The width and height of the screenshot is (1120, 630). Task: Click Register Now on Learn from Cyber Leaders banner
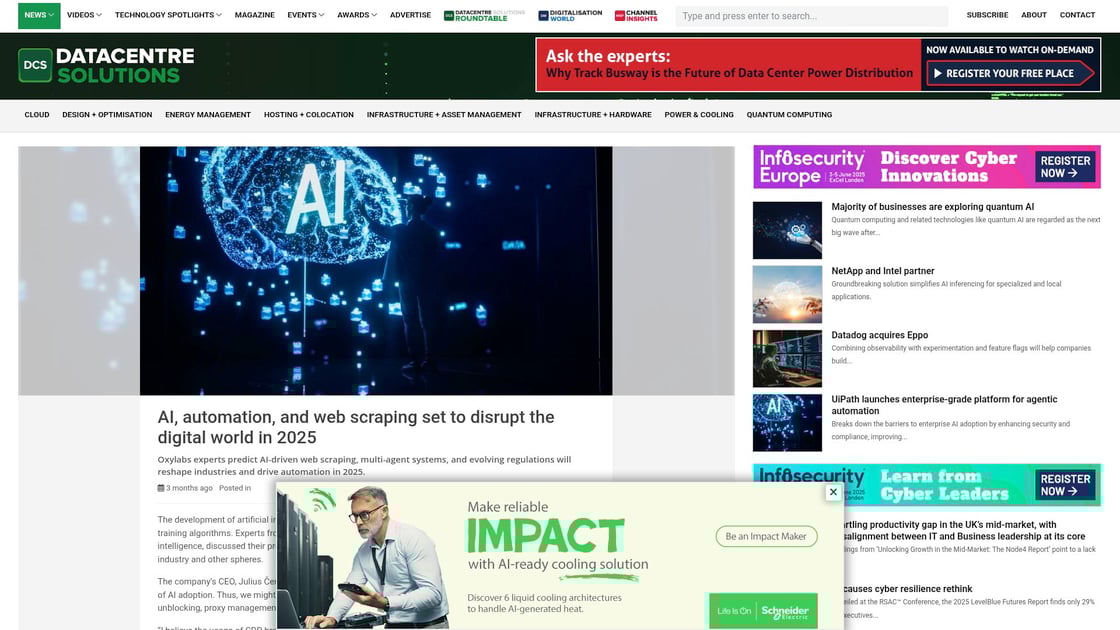(x=1065, y=485)
